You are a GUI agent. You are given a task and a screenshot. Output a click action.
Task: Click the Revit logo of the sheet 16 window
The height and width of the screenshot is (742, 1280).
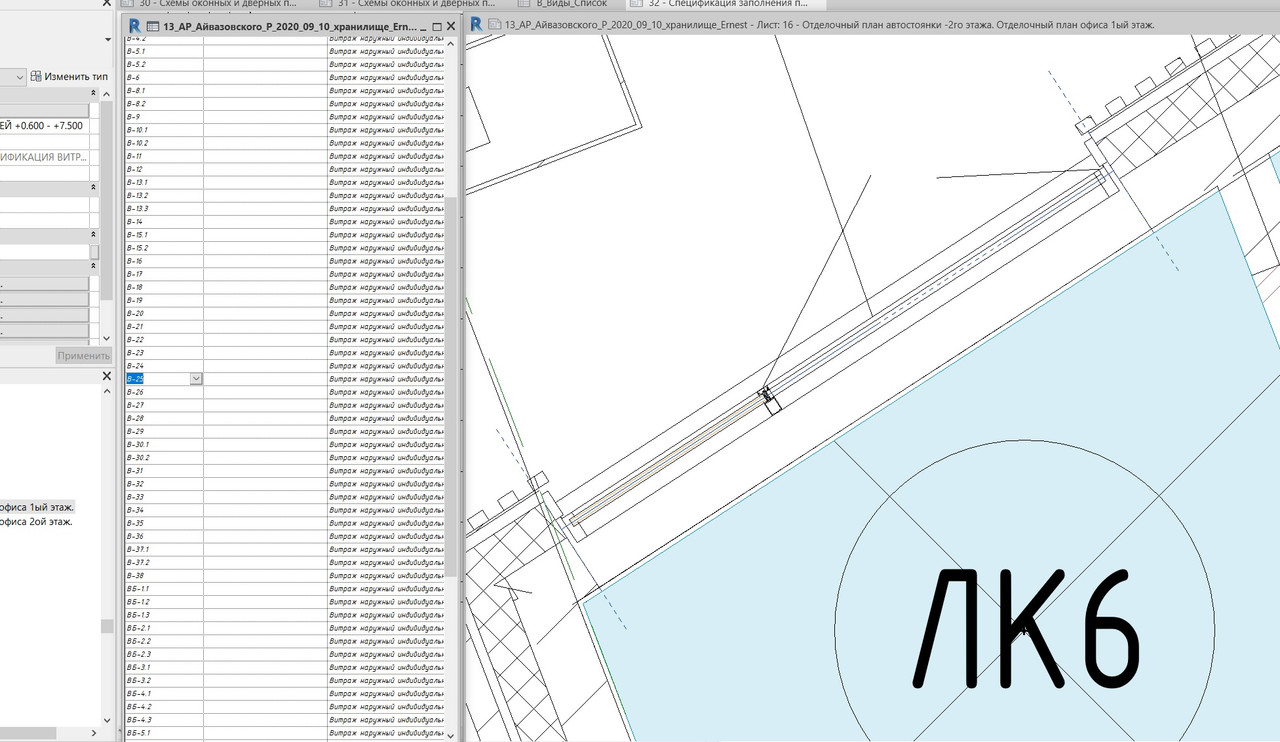point(477,24)
